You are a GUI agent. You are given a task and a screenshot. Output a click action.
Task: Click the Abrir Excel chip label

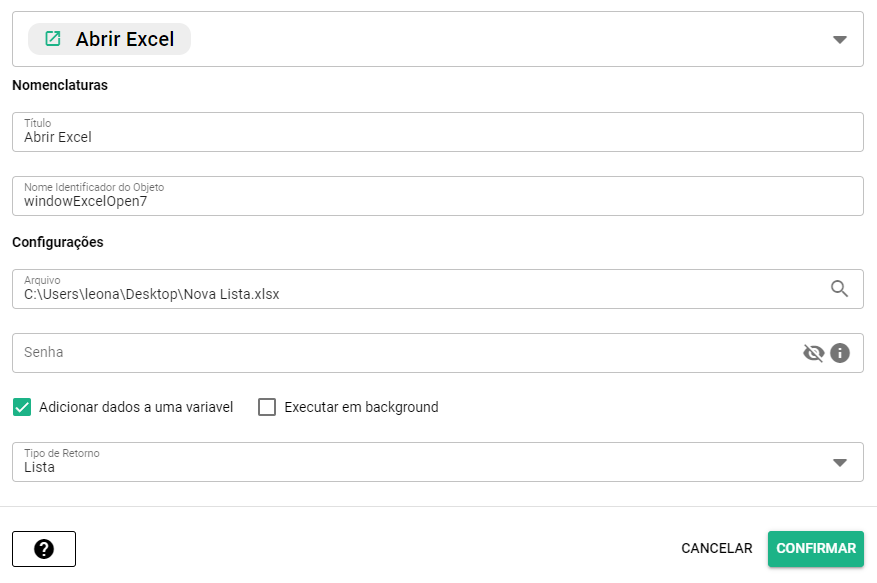[125, 39]
